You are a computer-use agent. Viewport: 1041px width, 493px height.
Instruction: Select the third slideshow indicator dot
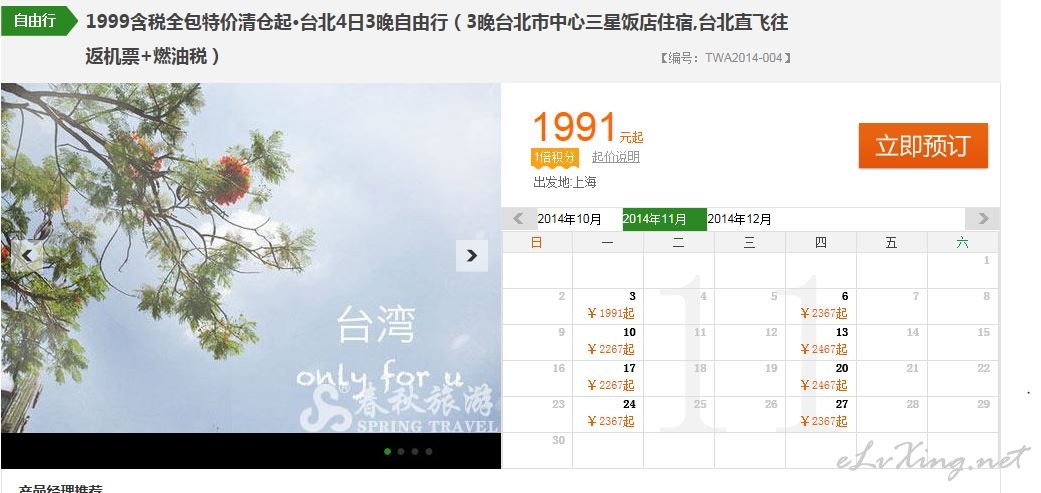(415, 451)
